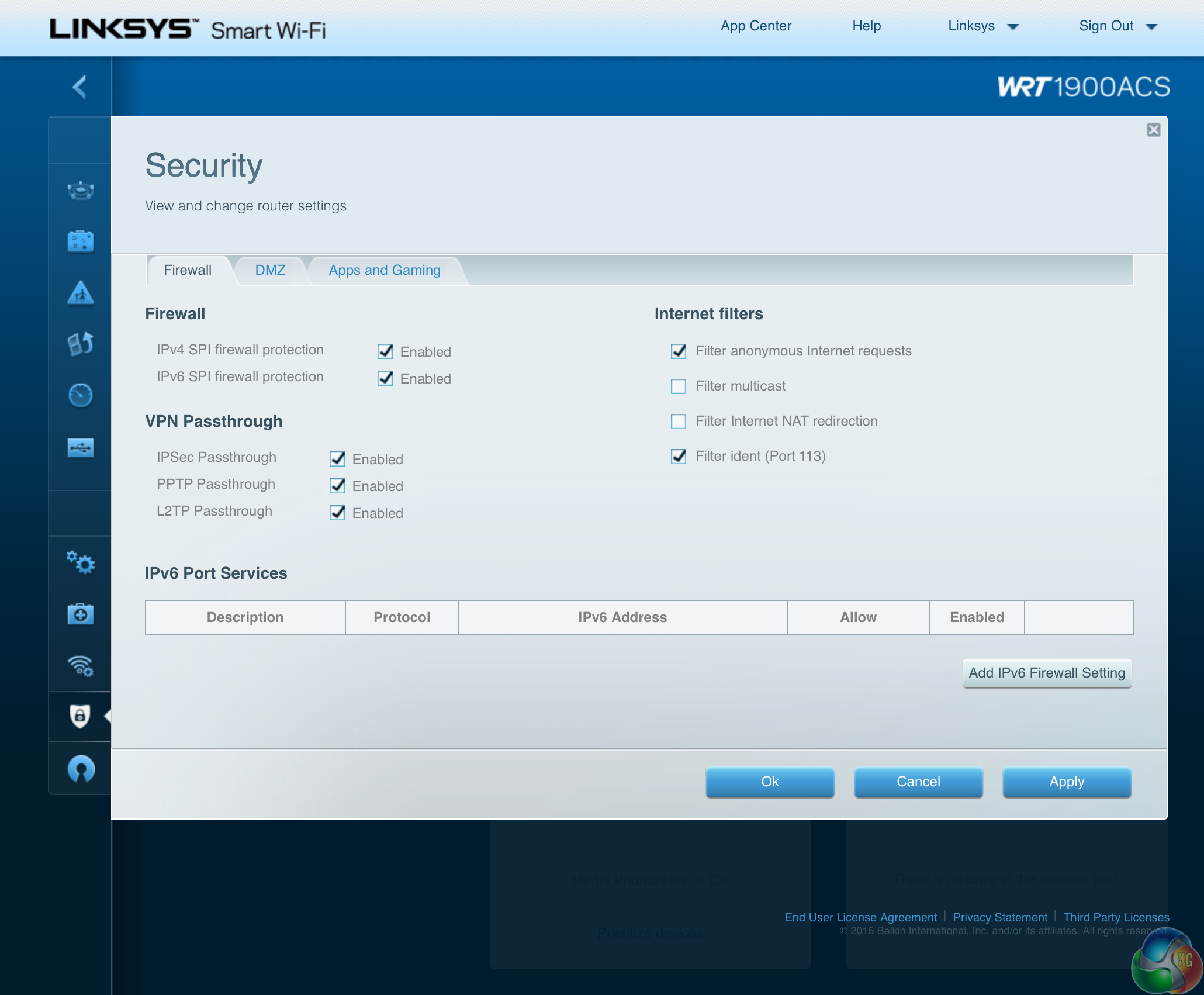1204x995 pixels.
Task: Open Connectivity gears icon
Action: 80,562
